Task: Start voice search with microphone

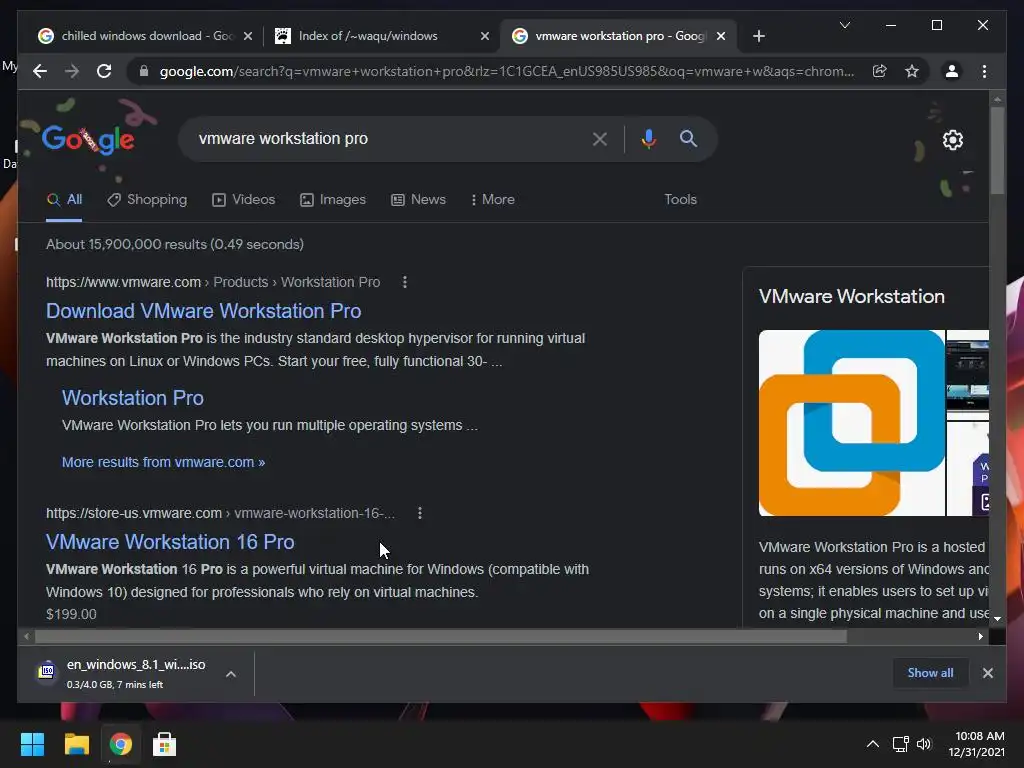Action: click(648, 138)
